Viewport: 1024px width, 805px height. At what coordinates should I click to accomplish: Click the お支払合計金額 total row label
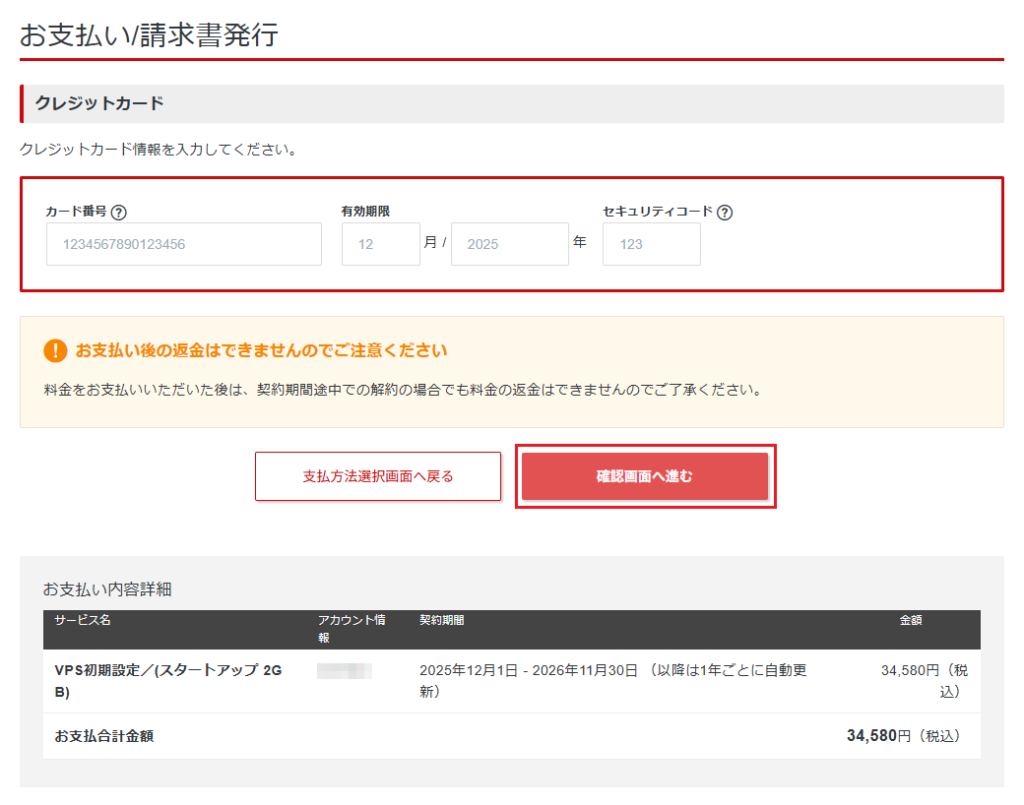[x=104, y=736]
